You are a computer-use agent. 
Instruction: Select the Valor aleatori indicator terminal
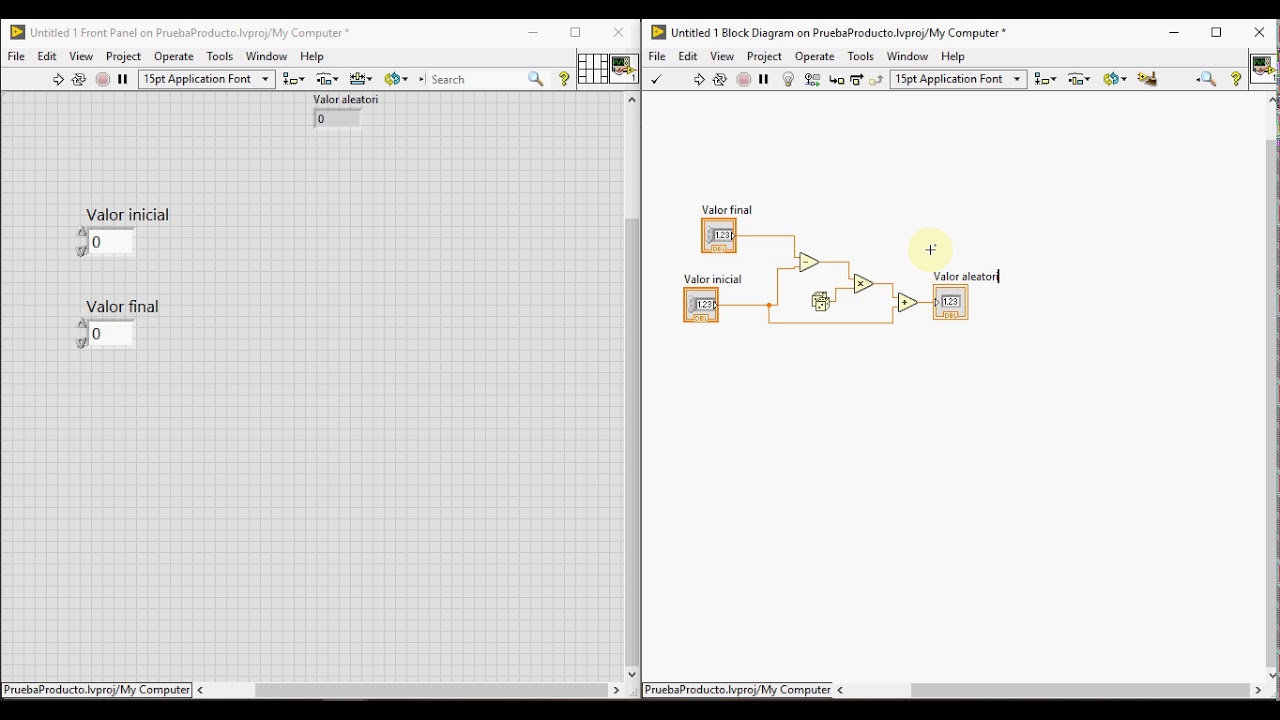coord(951,302)
